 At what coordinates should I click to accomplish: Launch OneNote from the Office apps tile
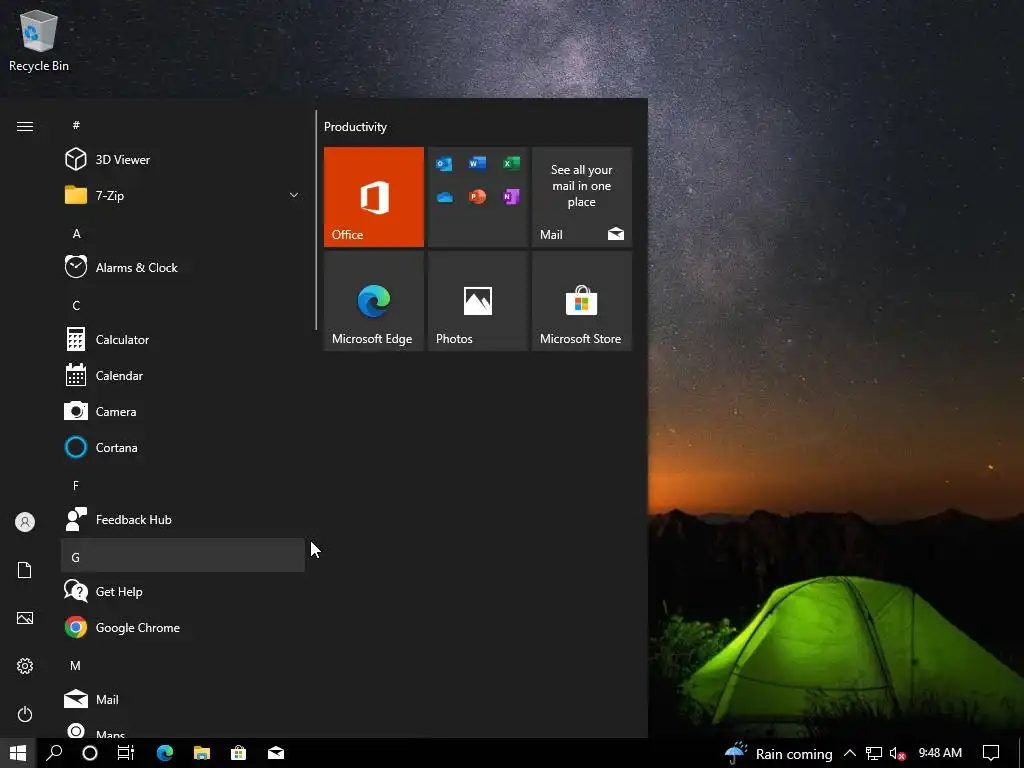511,197
